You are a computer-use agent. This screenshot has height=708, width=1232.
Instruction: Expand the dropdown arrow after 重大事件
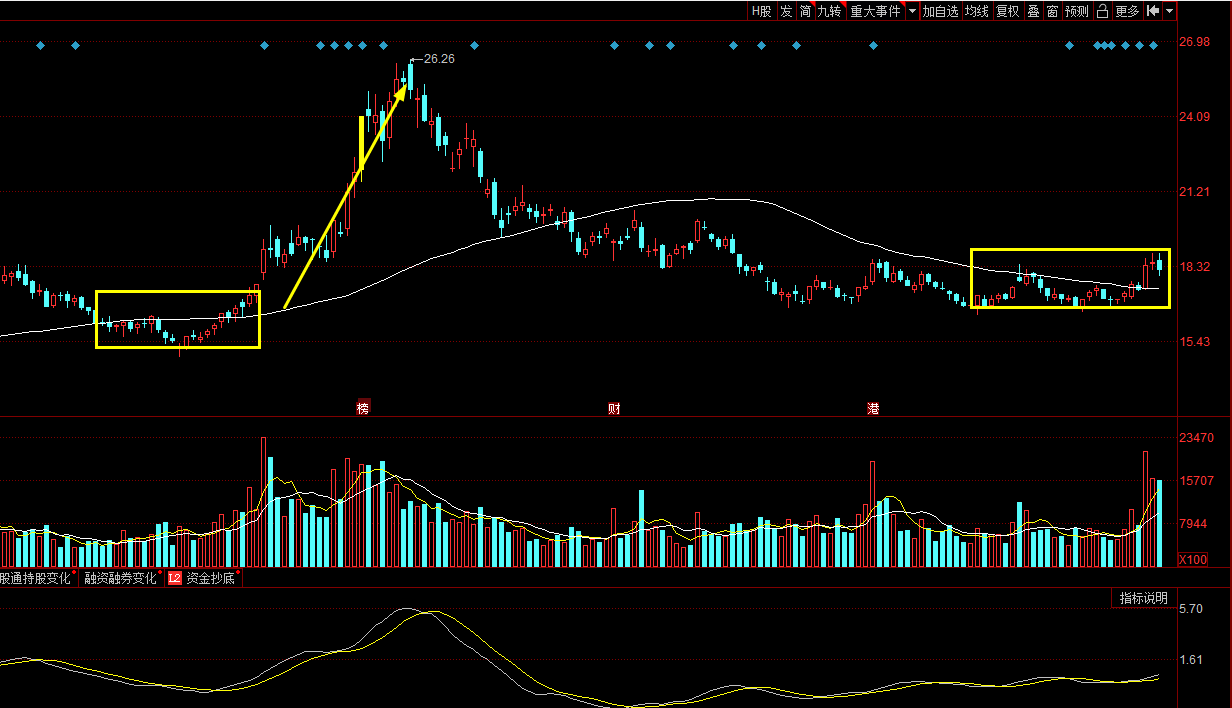(911, 11)
